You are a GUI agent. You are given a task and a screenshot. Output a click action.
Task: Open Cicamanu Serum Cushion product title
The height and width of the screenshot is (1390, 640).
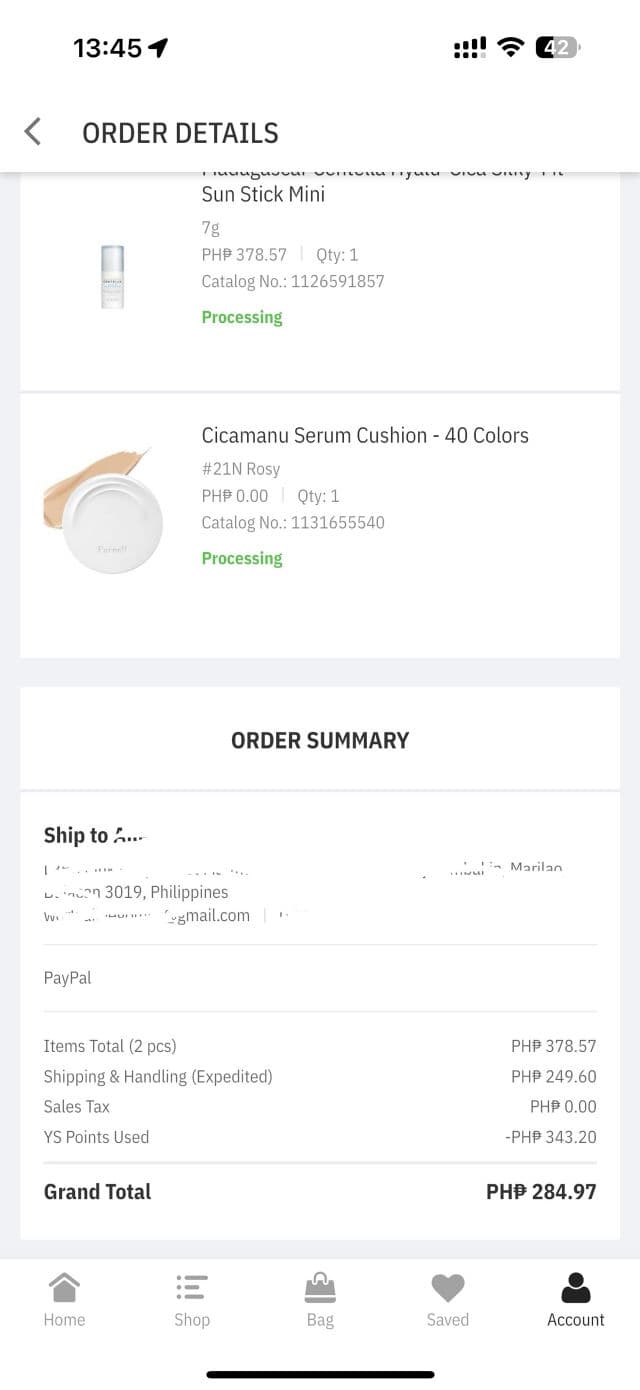365,435
